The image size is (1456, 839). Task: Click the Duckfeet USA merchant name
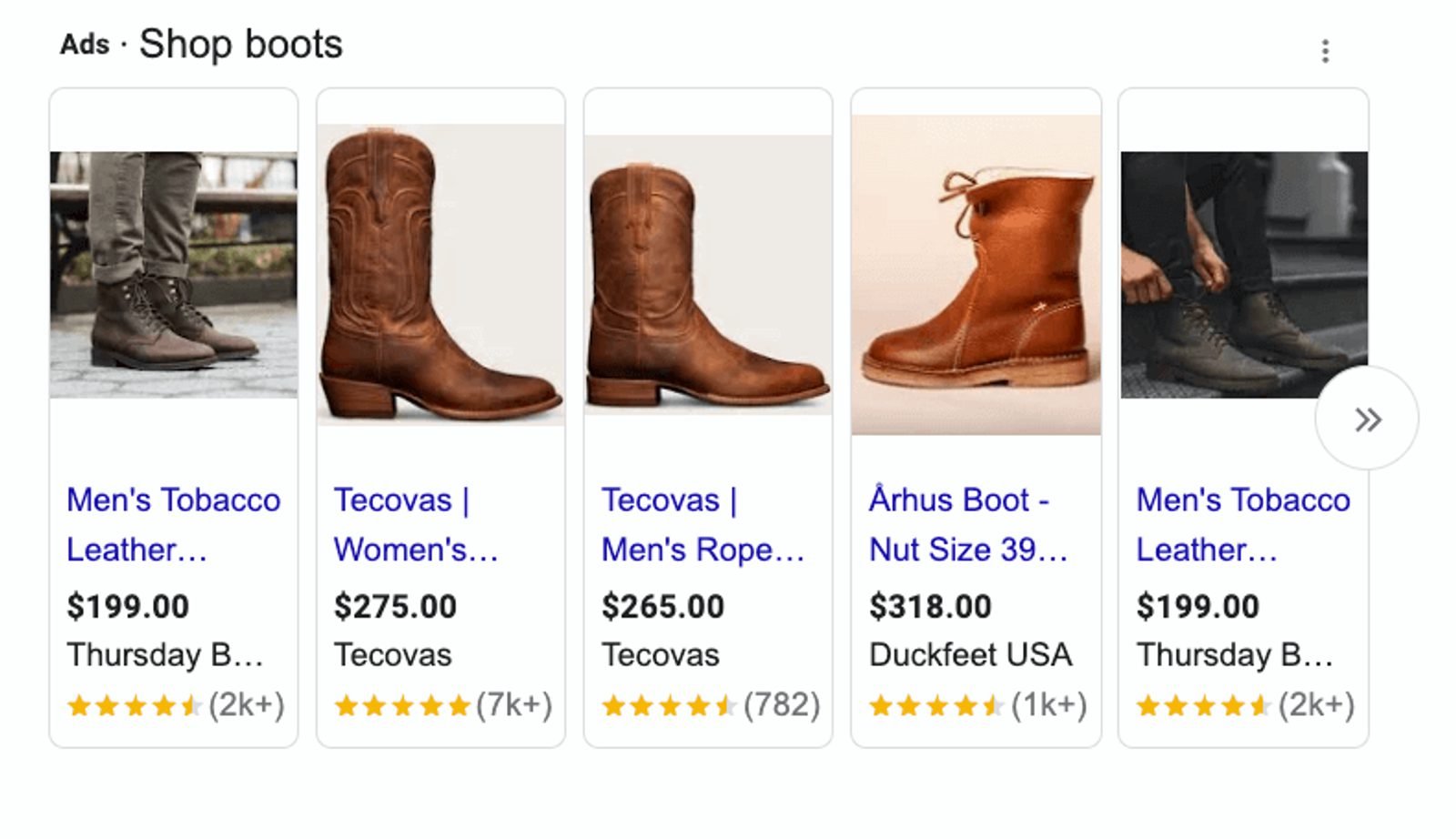[x=972, y=654]
